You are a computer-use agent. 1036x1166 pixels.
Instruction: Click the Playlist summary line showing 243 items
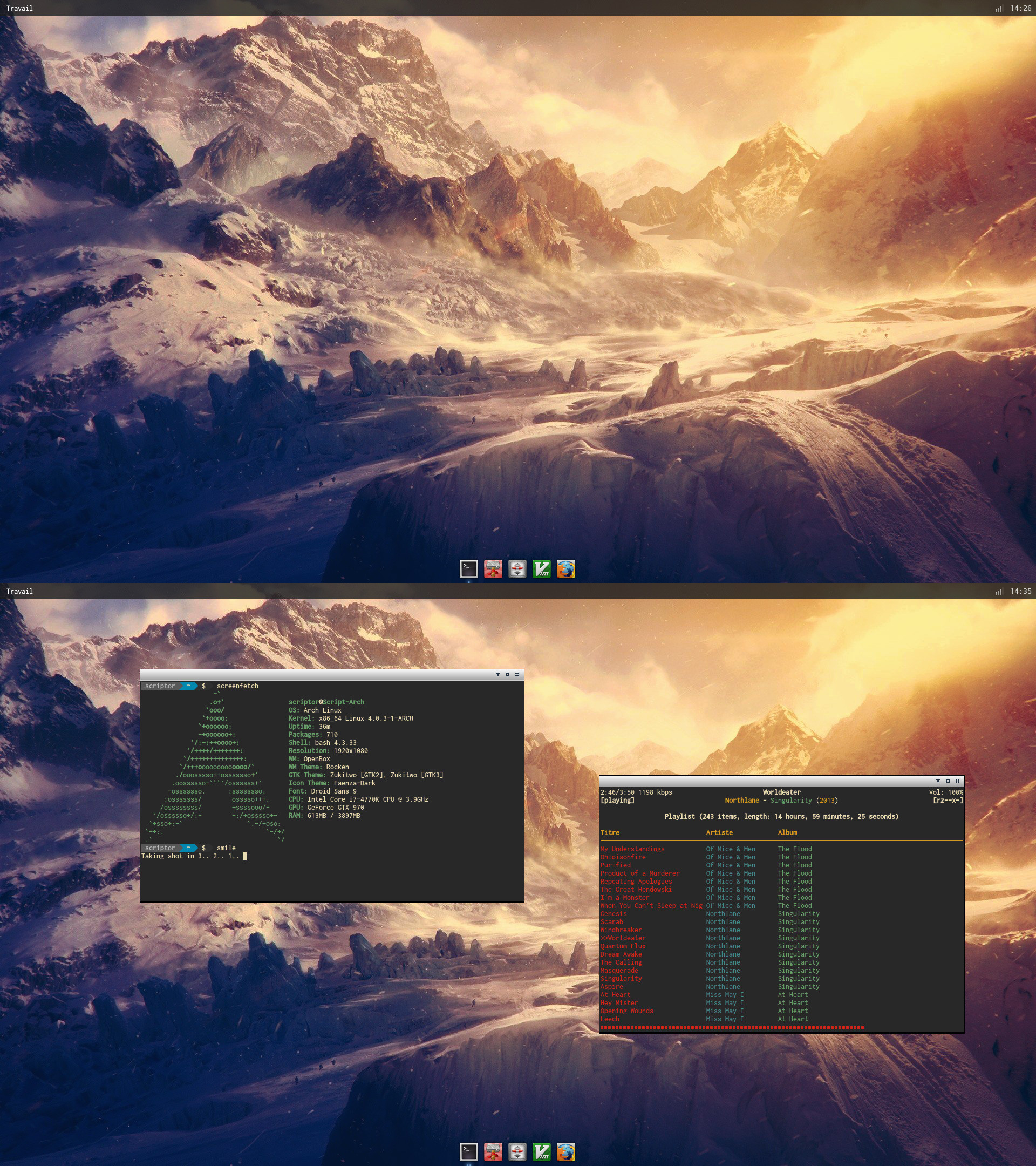pos(781,816)
